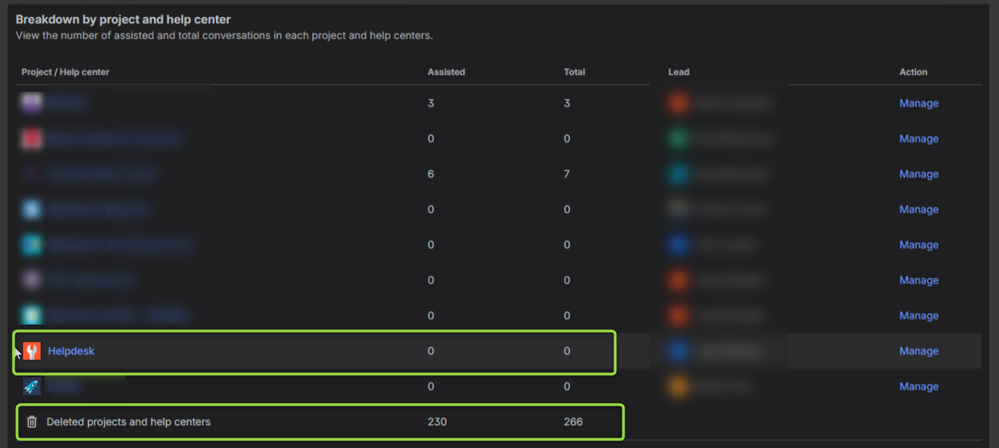This screenshot has width=999, height=448.
Task: Click the teal lead avatar in the 6-assisted row
Action: 679,174
